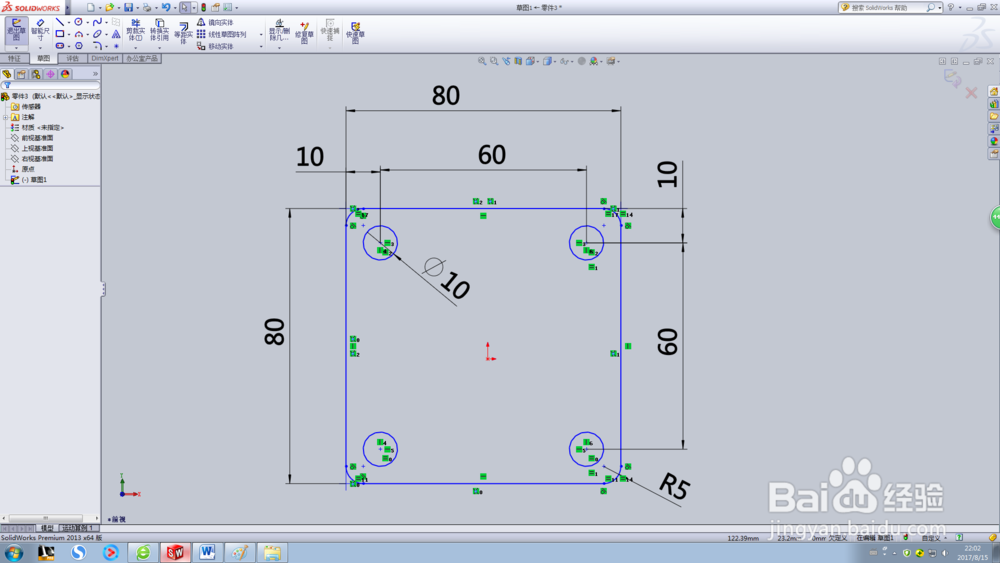Switch to the DimXpert tab
1000x563 pixels.
(x=105, y=58)
